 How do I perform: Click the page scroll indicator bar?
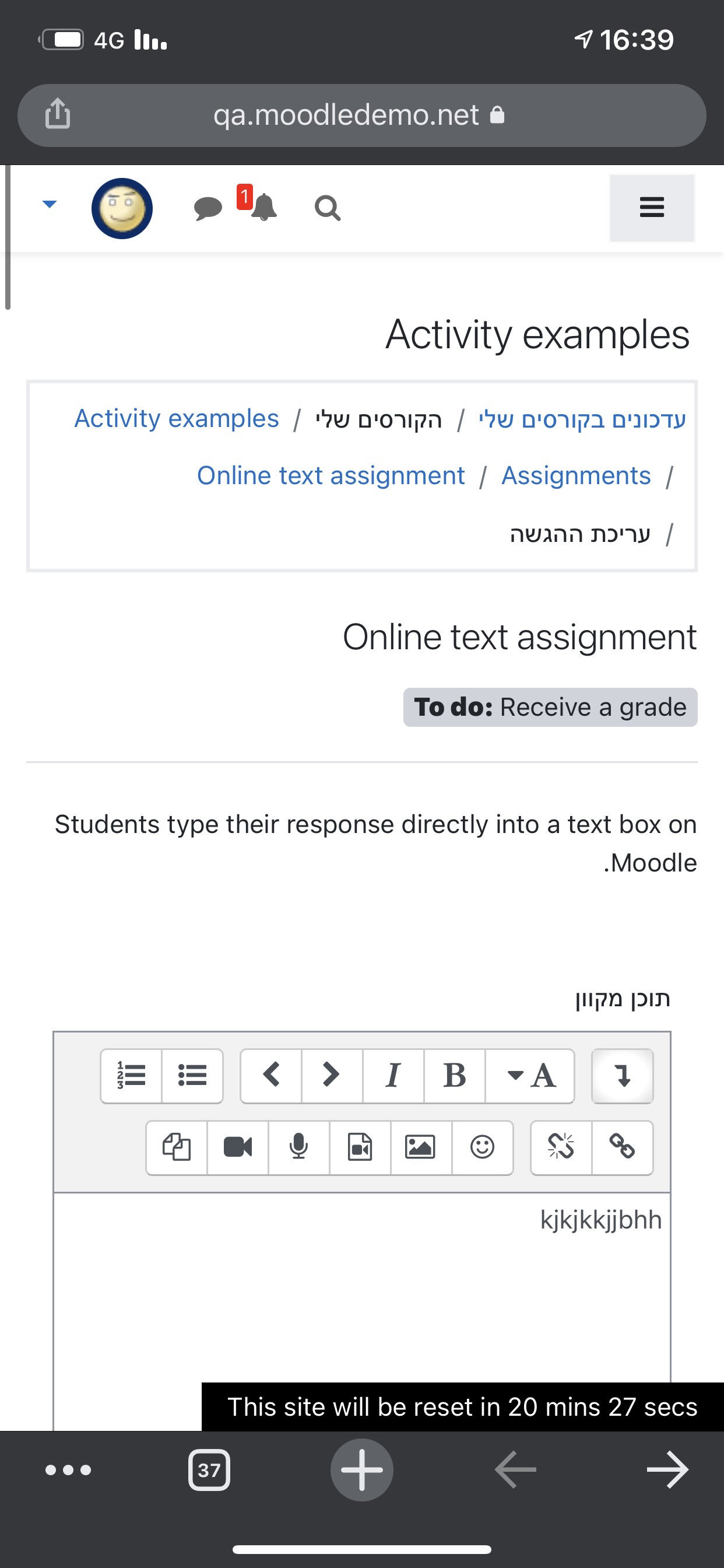click(x=8, y=237)
